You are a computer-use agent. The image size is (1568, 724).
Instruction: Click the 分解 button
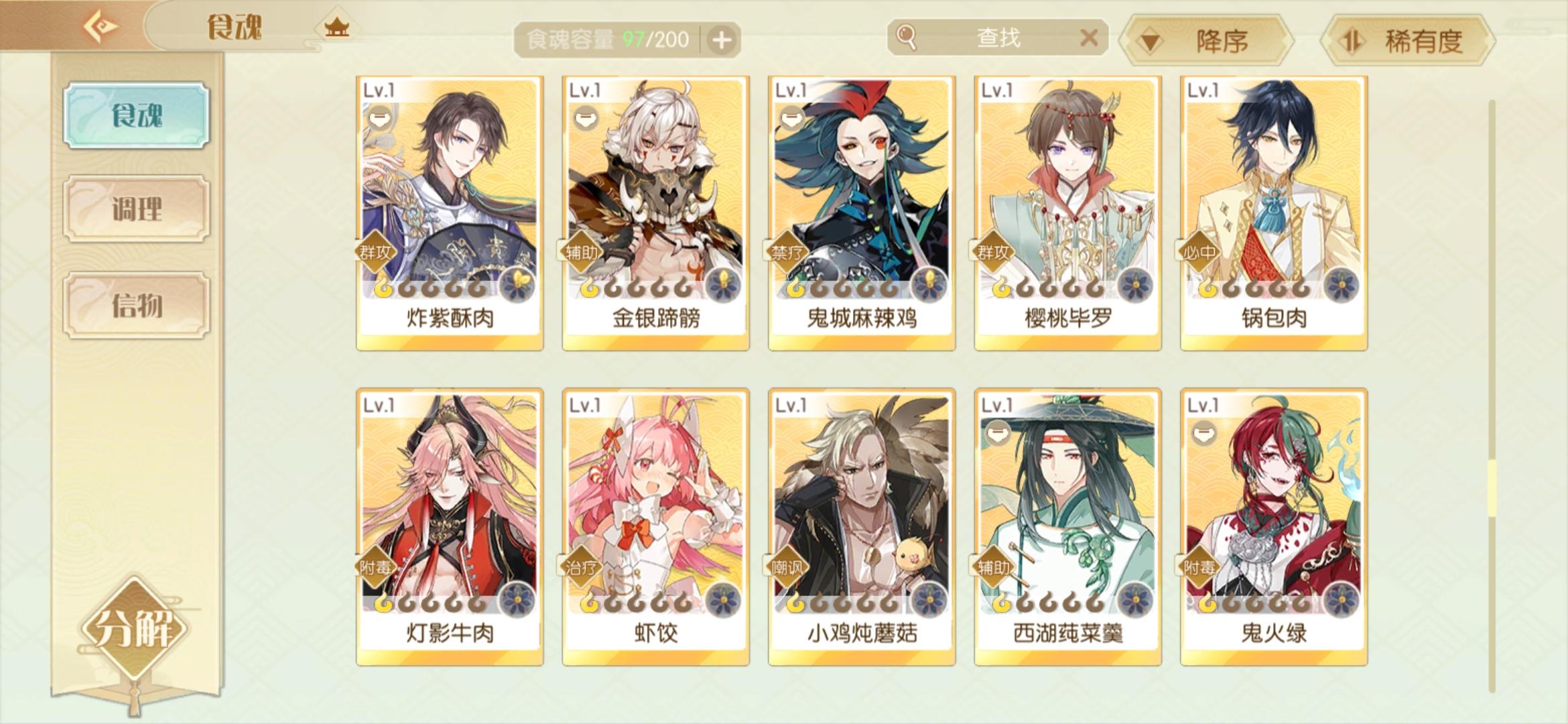coord(135,629)
